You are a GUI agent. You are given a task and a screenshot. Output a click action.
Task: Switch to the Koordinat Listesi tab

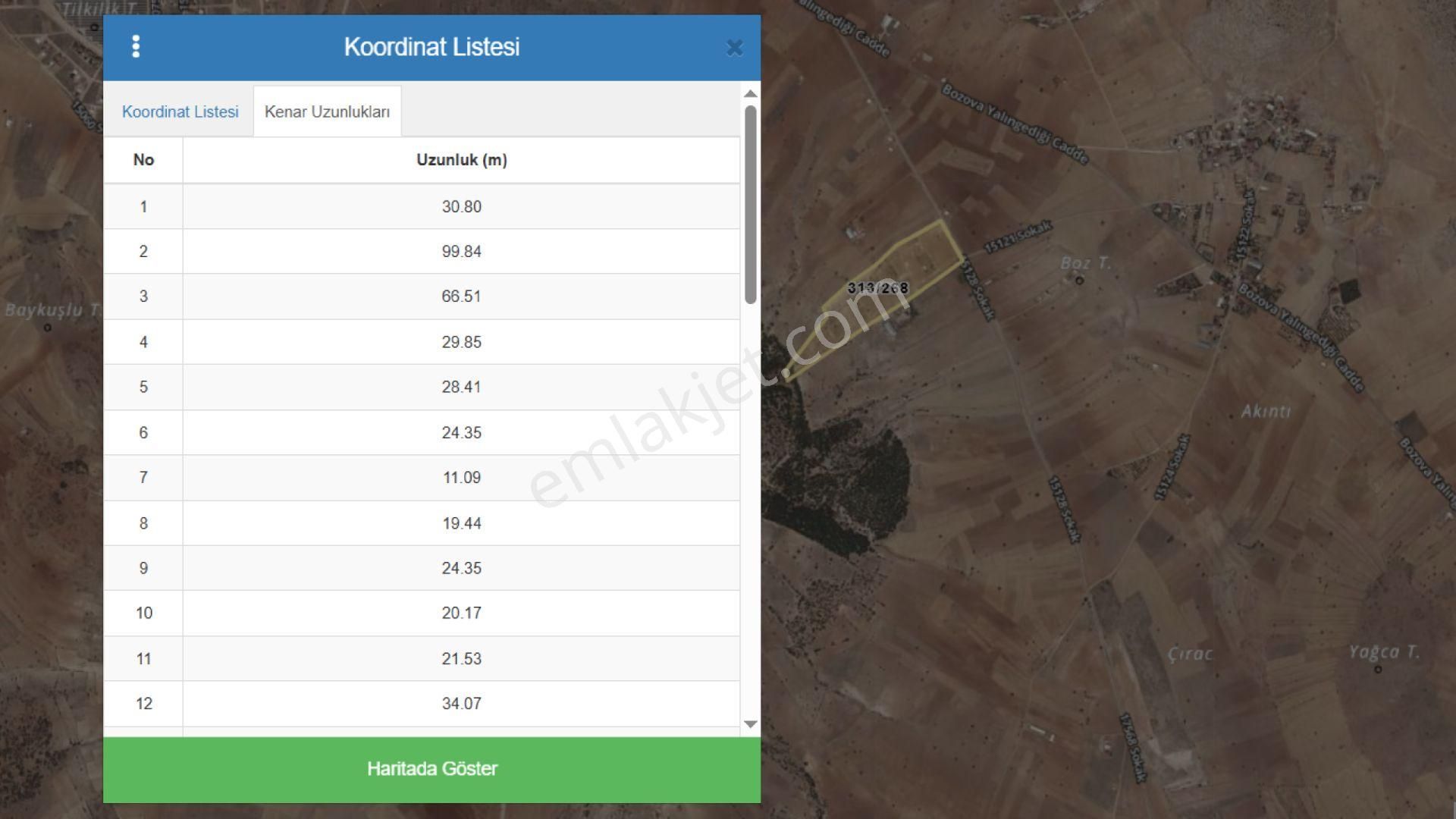pyautogui.click(x=180, y=111)
